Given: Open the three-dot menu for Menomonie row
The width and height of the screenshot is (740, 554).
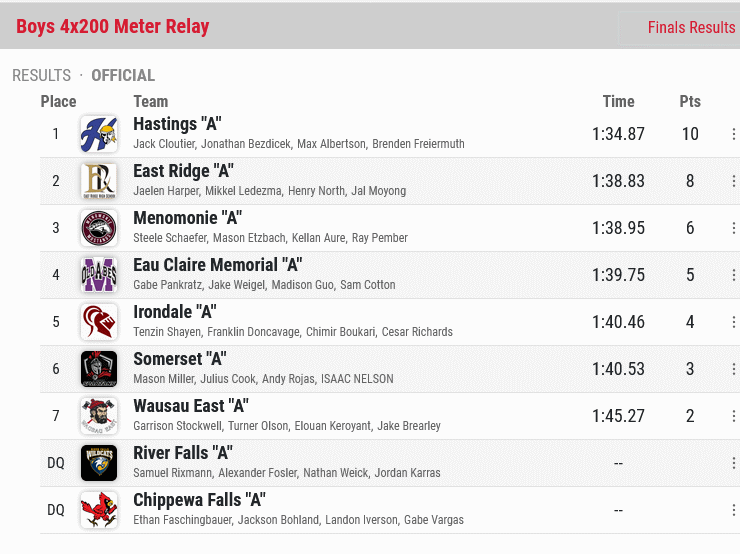Looking at the screenshot, I should click(733, 228).
